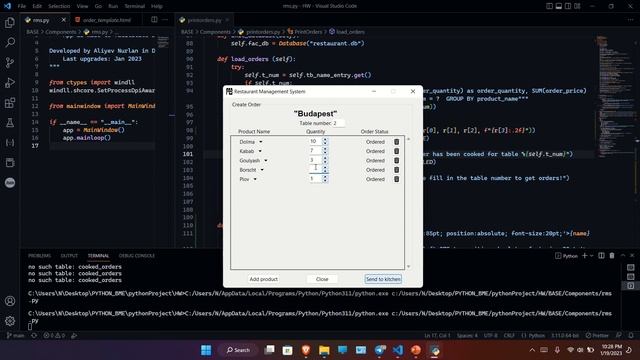Close the bottom terminal panel
This screenshot has height=360, width=640.
632,256
